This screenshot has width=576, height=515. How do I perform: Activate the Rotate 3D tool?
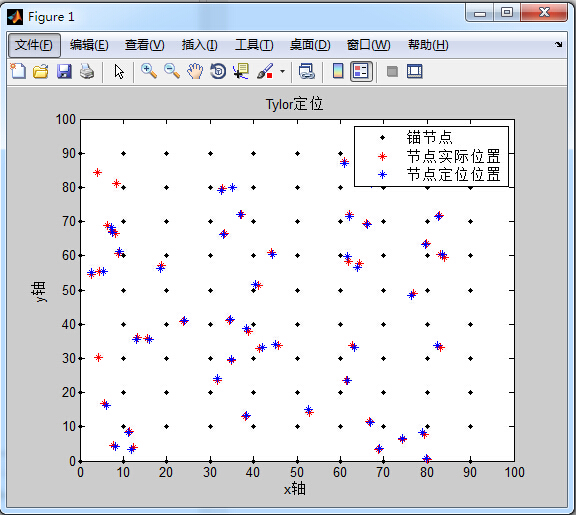(x=218, y=71)
